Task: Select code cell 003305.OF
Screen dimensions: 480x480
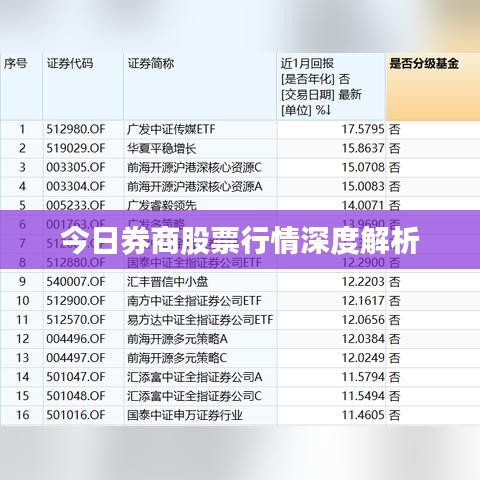Action: pyautogui.click(x=76, y=167)
